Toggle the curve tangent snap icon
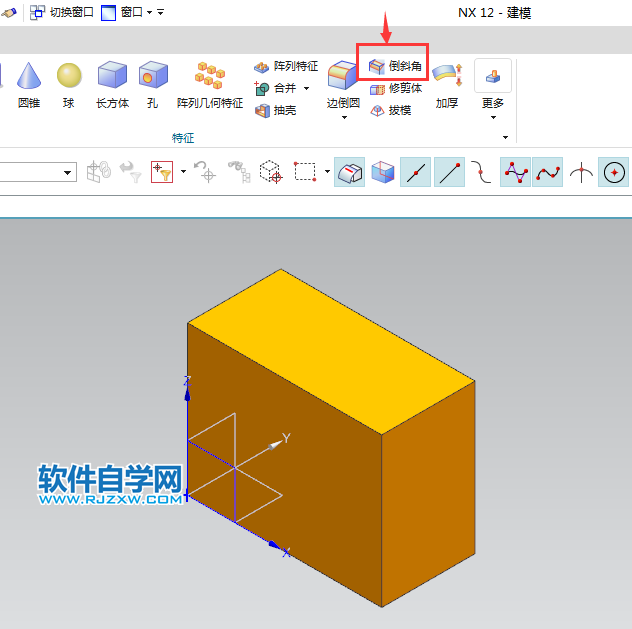This screenshot has height=629, width=632. (x=481, y=172)
